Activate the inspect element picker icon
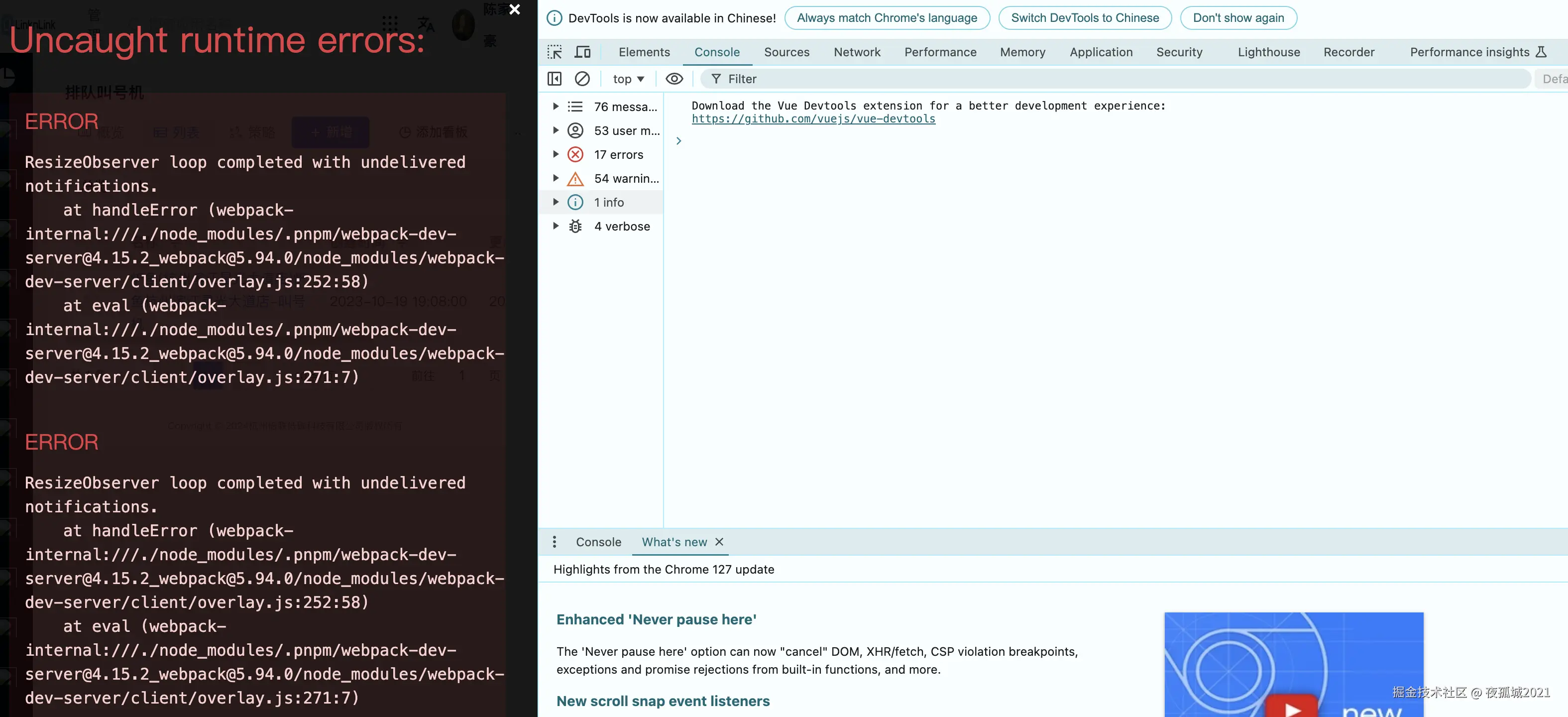1568x717 pixels. point(554,52)
